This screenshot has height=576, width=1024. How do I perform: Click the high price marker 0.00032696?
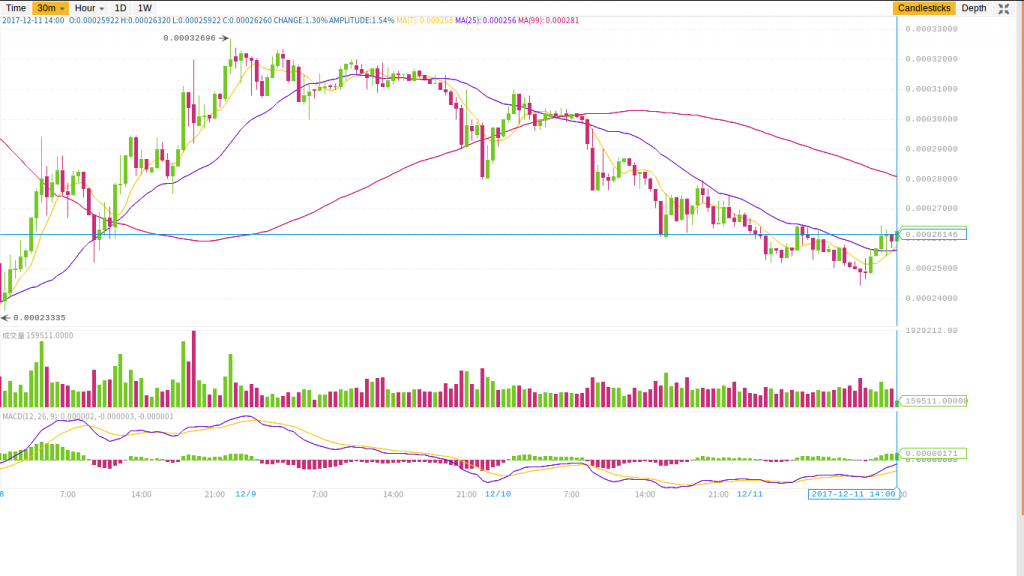(189, 38)
